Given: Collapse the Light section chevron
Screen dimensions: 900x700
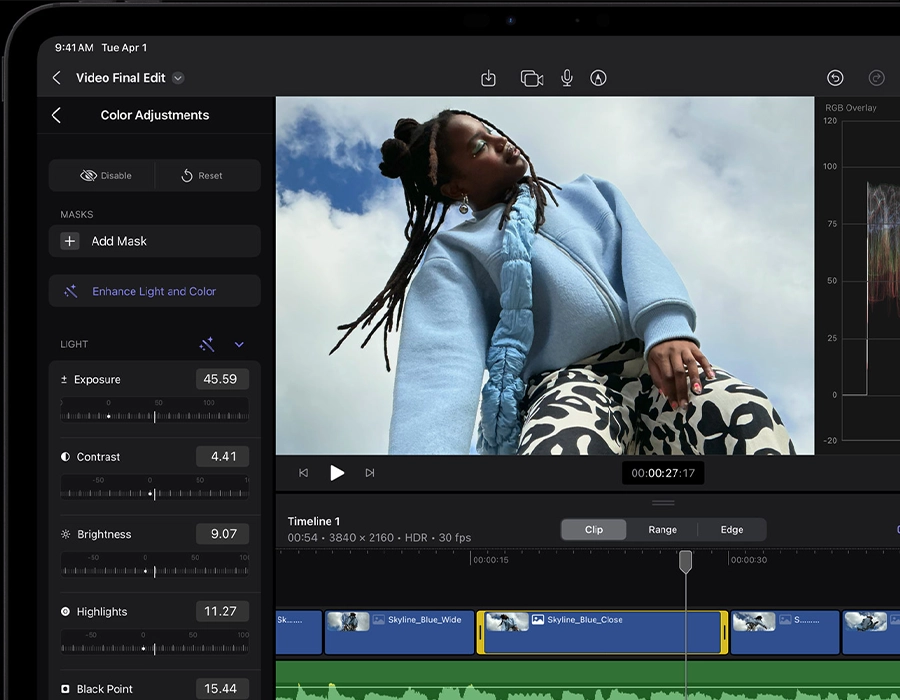Looking at the screenshot, I should point(239,344).
